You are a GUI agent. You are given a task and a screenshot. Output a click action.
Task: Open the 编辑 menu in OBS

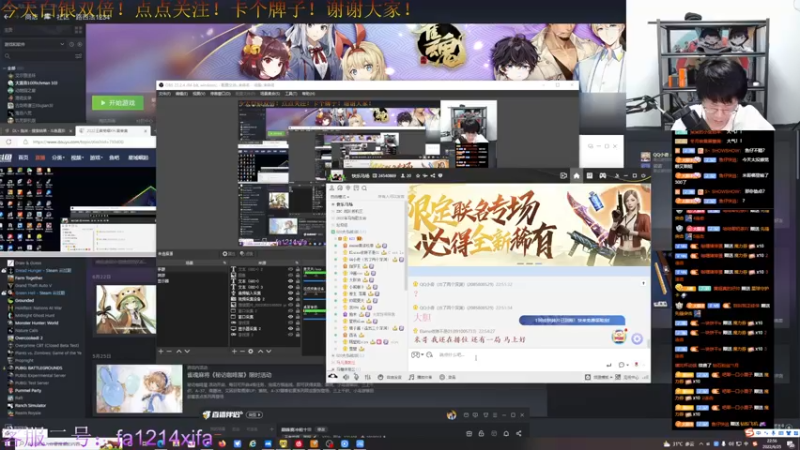182,94
